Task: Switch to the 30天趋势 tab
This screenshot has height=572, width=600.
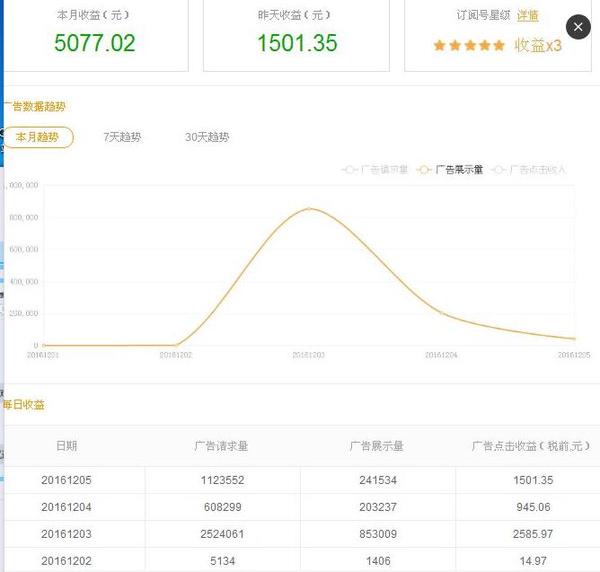Action: point(207,137)
